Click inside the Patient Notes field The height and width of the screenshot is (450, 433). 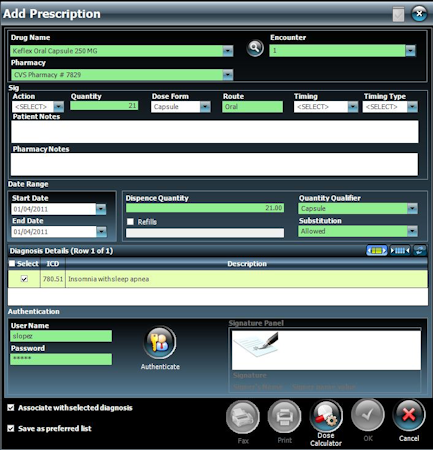[215, 132]
